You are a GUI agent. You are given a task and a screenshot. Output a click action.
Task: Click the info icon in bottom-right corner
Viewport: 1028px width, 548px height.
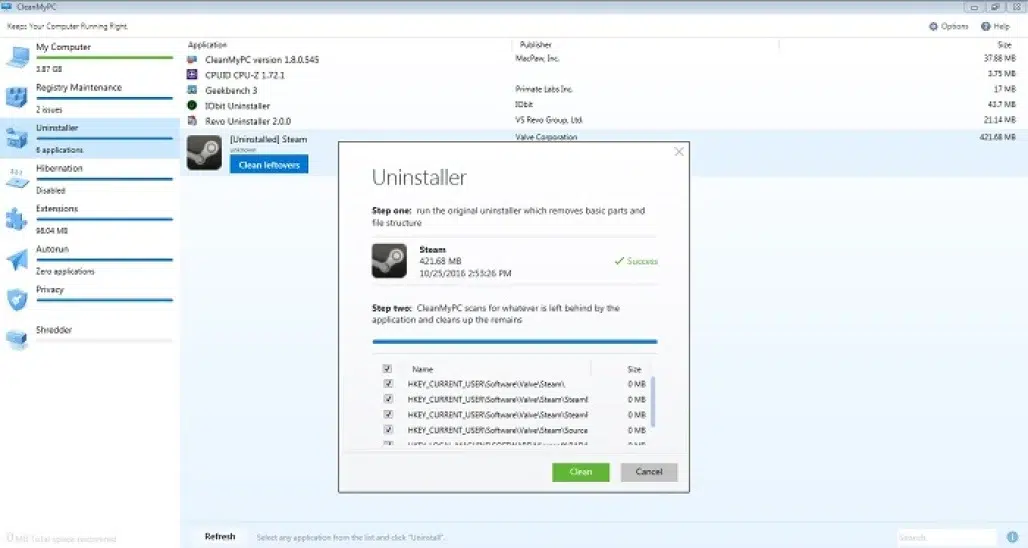pos(1012,537)
